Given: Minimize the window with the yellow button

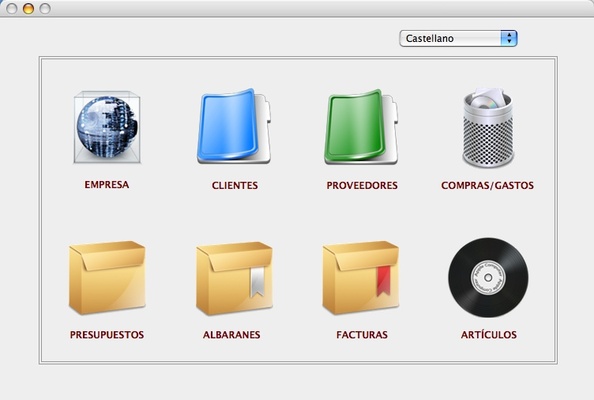Looking at the screenshot, I should 28,8.
